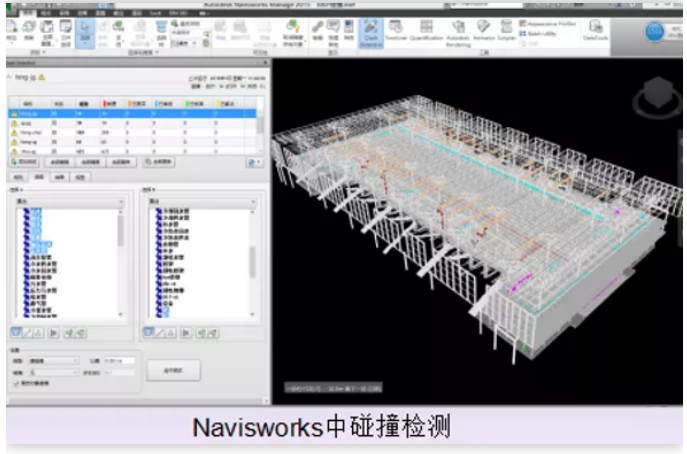The width and height of the screenshot is (687, 454).
Task: Click the self-intersect icon under right selection tree
Action: 186,333
